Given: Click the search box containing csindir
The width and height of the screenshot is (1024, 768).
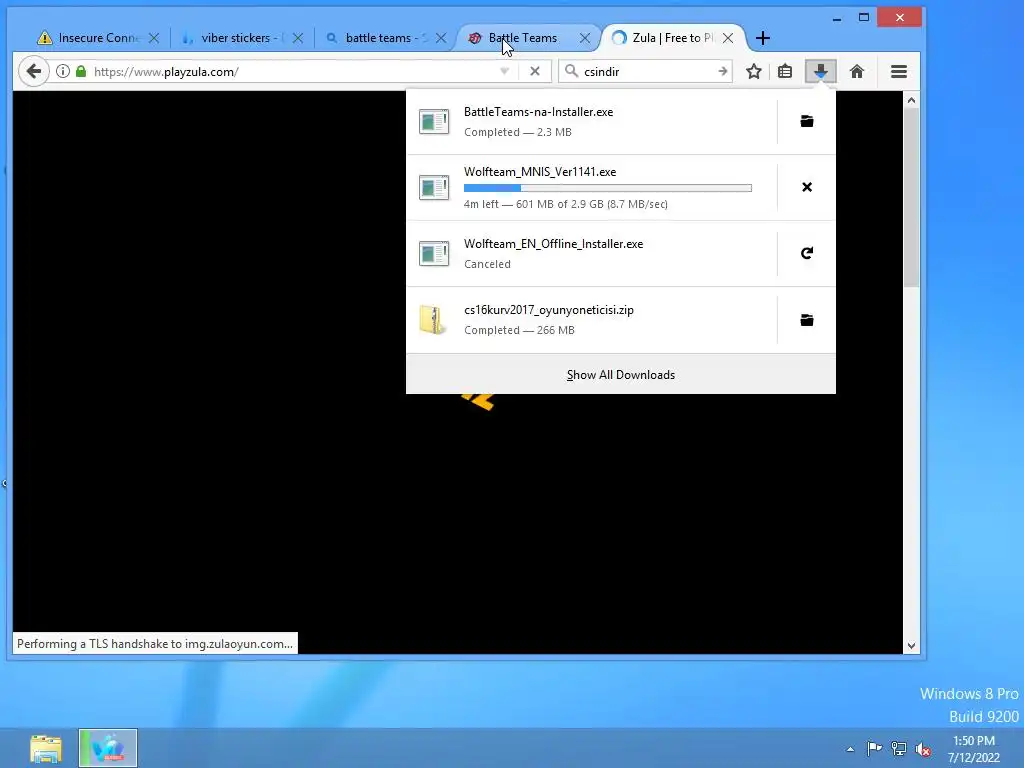Looking at the screenshot, I should click(x=647, y=71).
